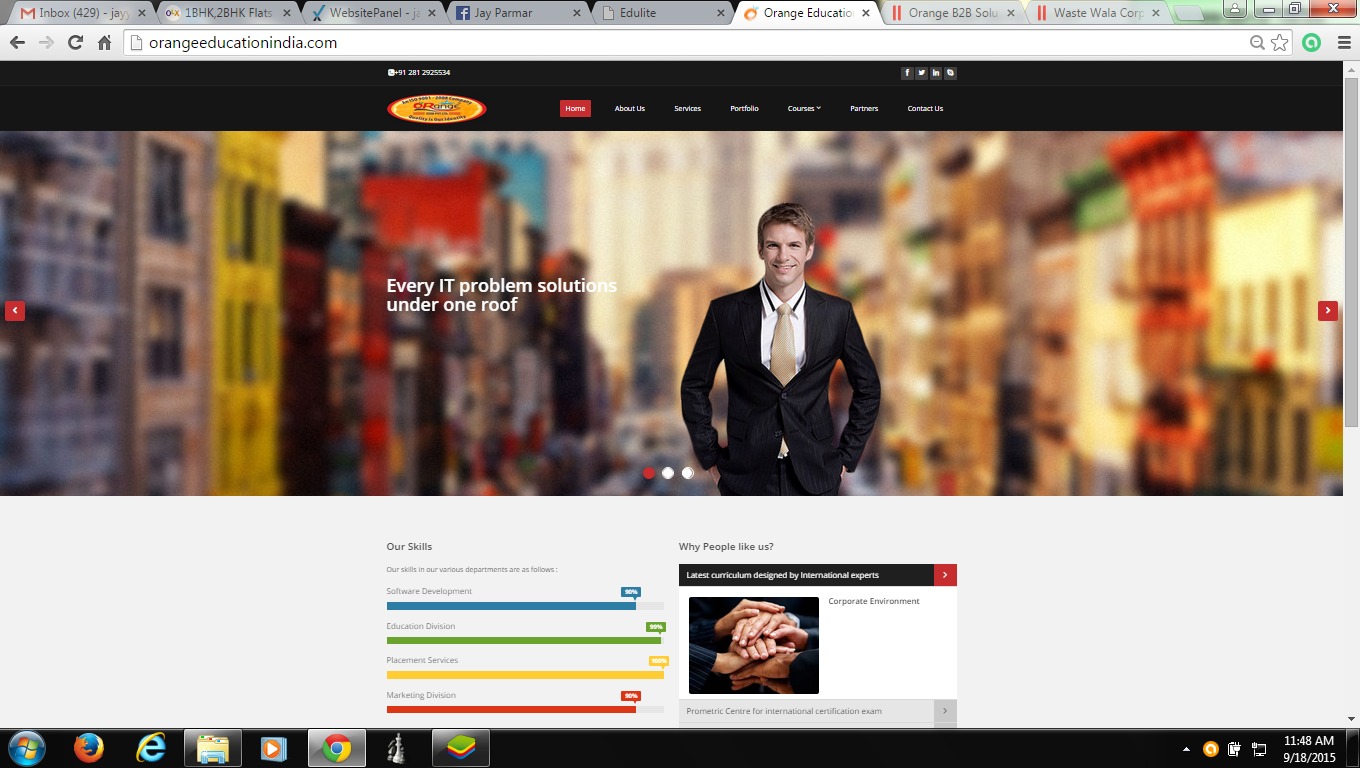Click the yellow Placement Services skill bar
The height and width of the screenshot is (768, 1360).
(x=525, y=675)
